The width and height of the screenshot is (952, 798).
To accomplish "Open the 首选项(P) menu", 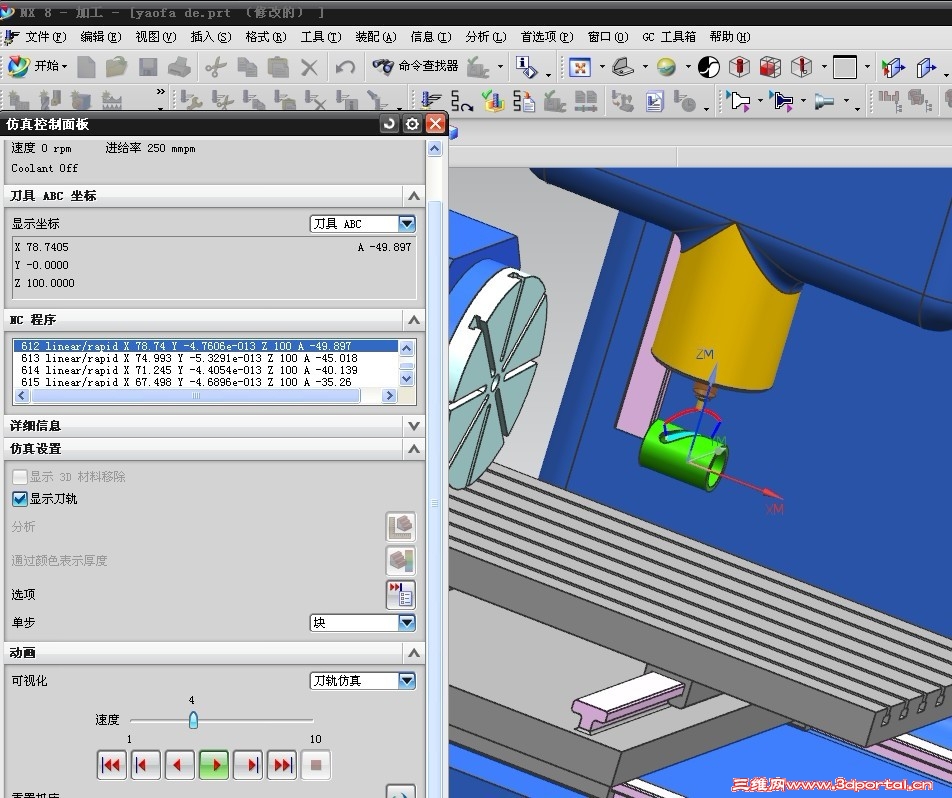I will pyautogui.click(x=547, y=37).
